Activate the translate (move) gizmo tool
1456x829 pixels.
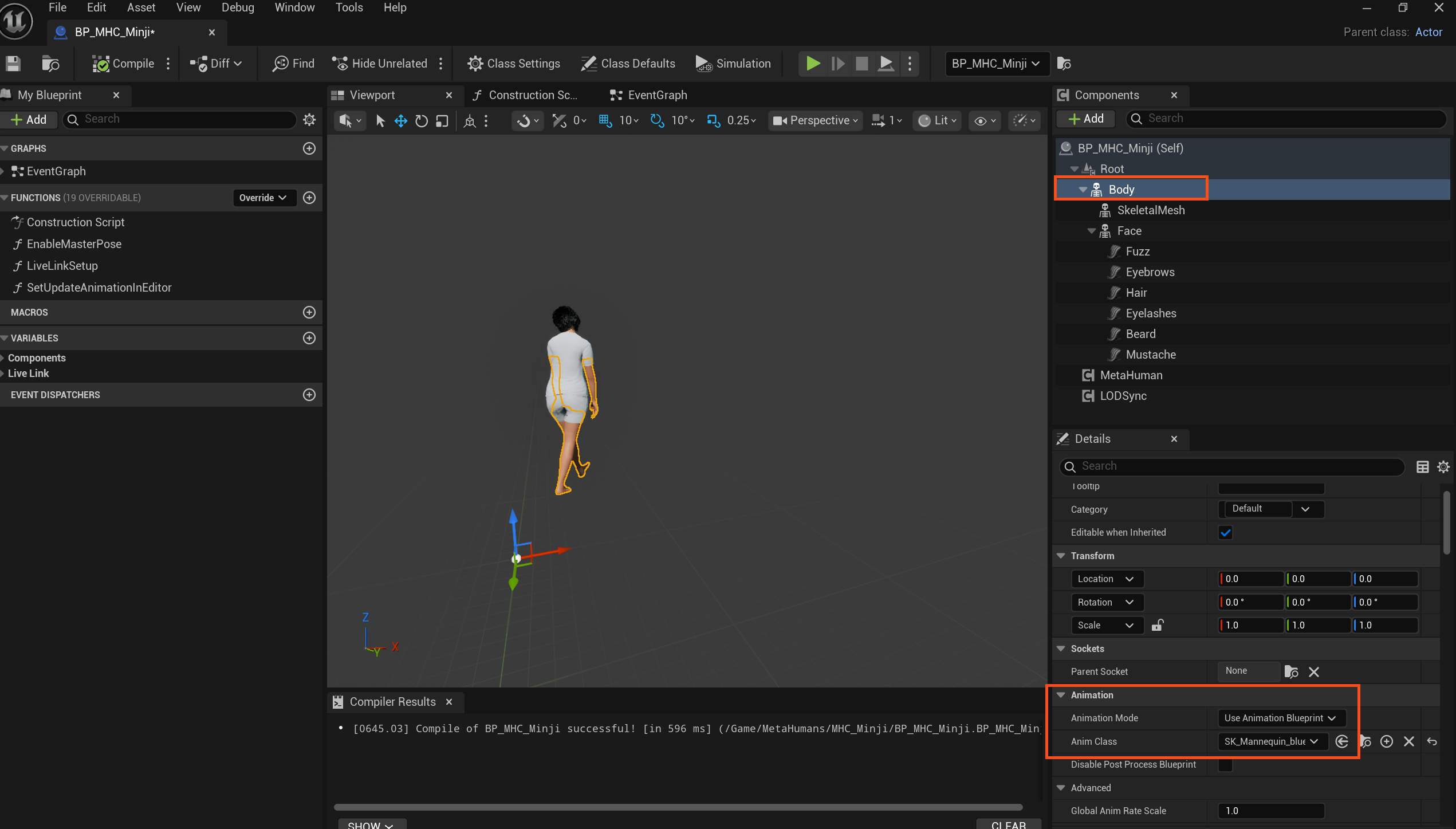(x=401, y=121)
